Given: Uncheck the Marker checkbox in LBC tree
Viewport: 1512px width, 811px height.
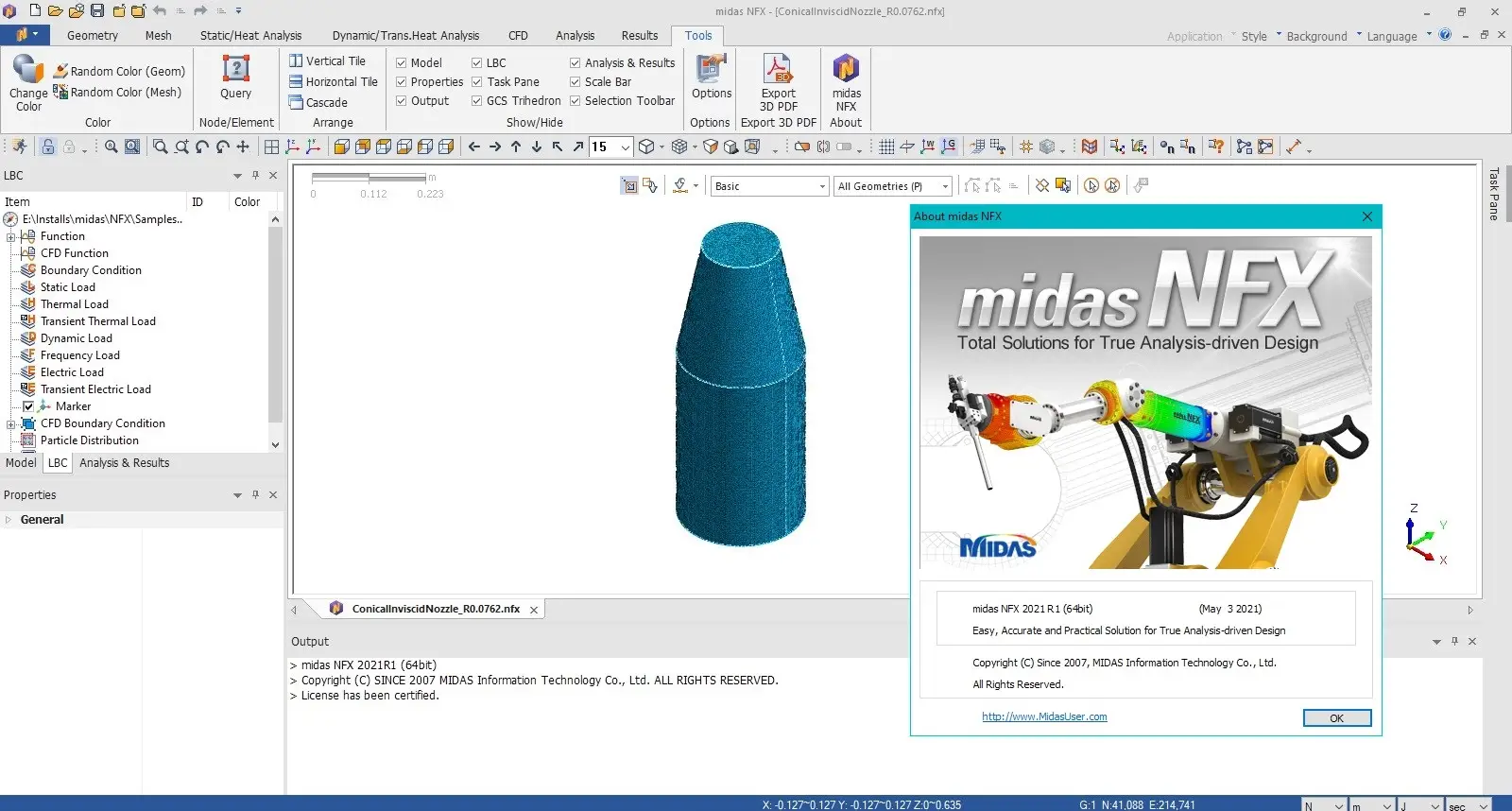Looking at the screenshot, I should pyautogui.click(x=28, y=406).
